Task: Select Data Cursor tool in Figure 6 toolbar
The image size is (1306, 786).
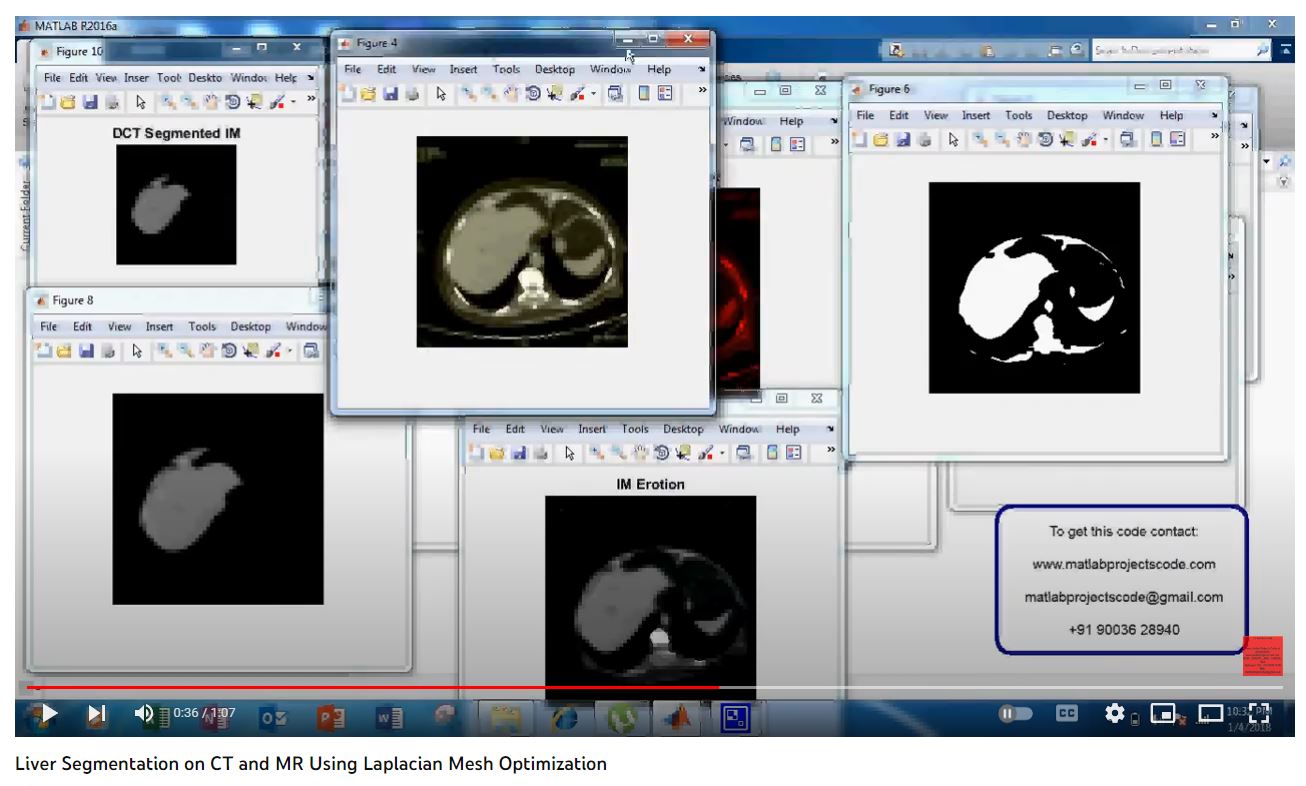Action: pyautogui.click(x=1066, y=140)
